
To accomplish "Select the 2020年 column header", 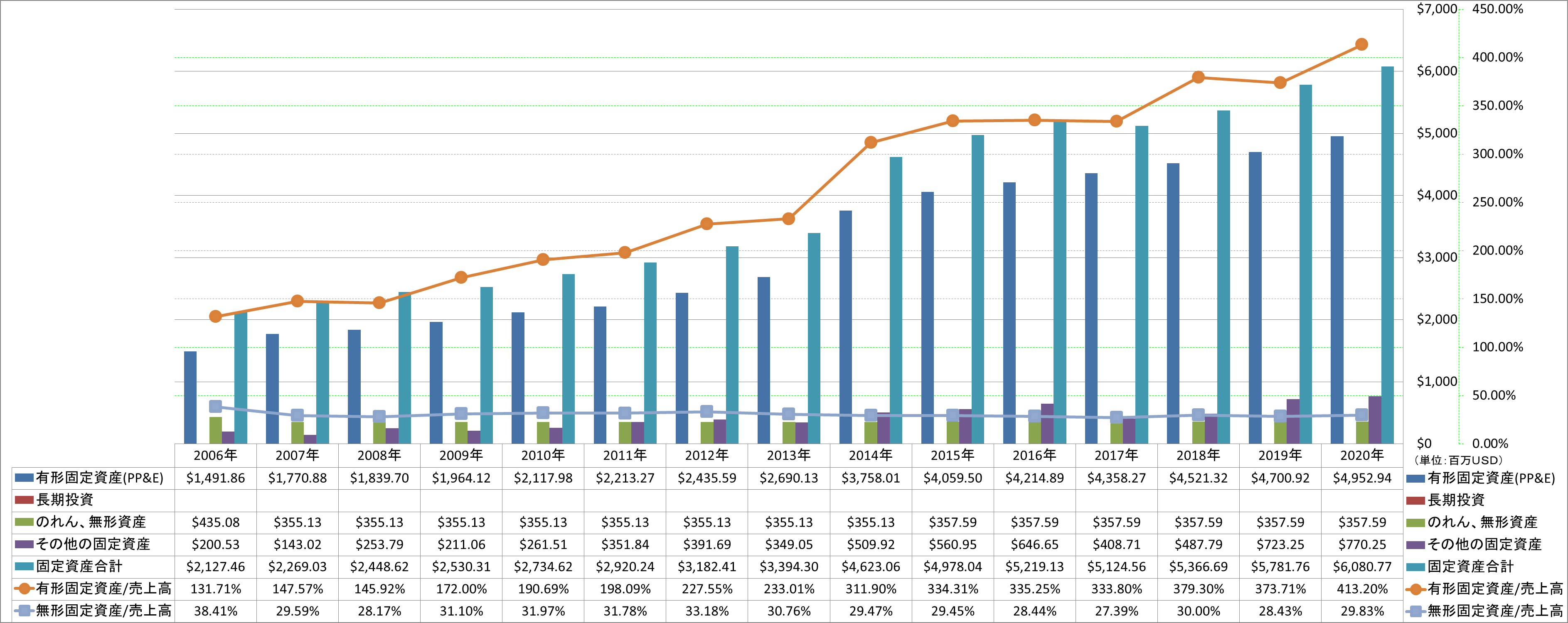I will [1362, 455].
